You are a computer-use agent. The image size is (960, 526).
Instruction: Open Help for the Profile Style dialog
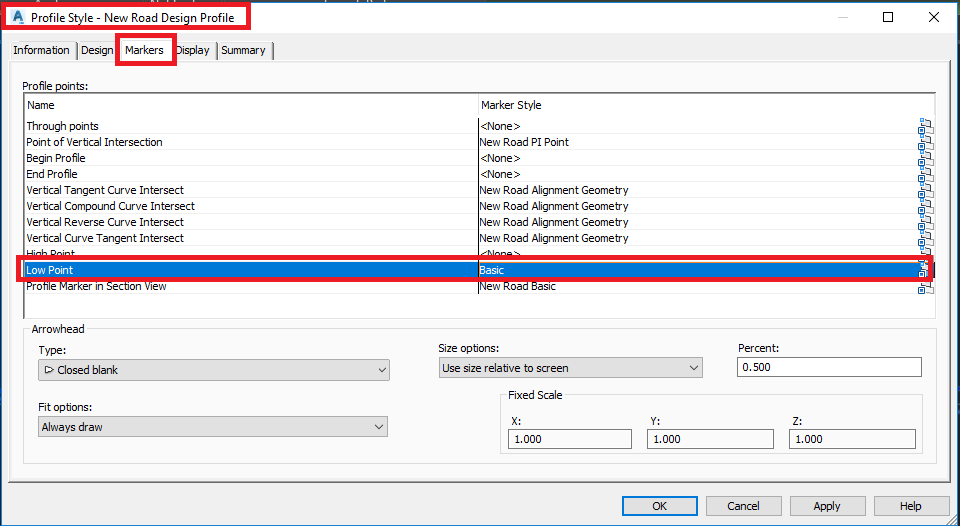coord(910,506)
